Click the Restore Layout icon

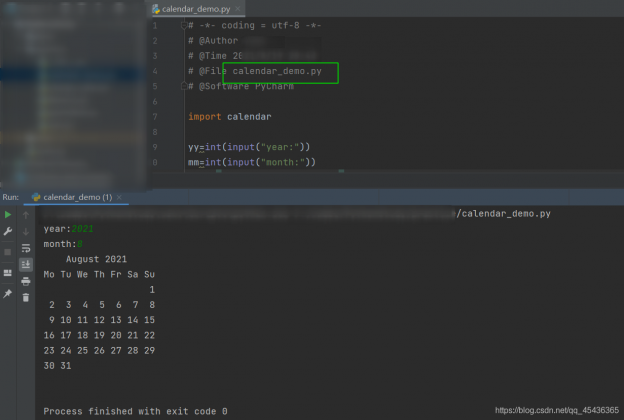pos(8,272)
